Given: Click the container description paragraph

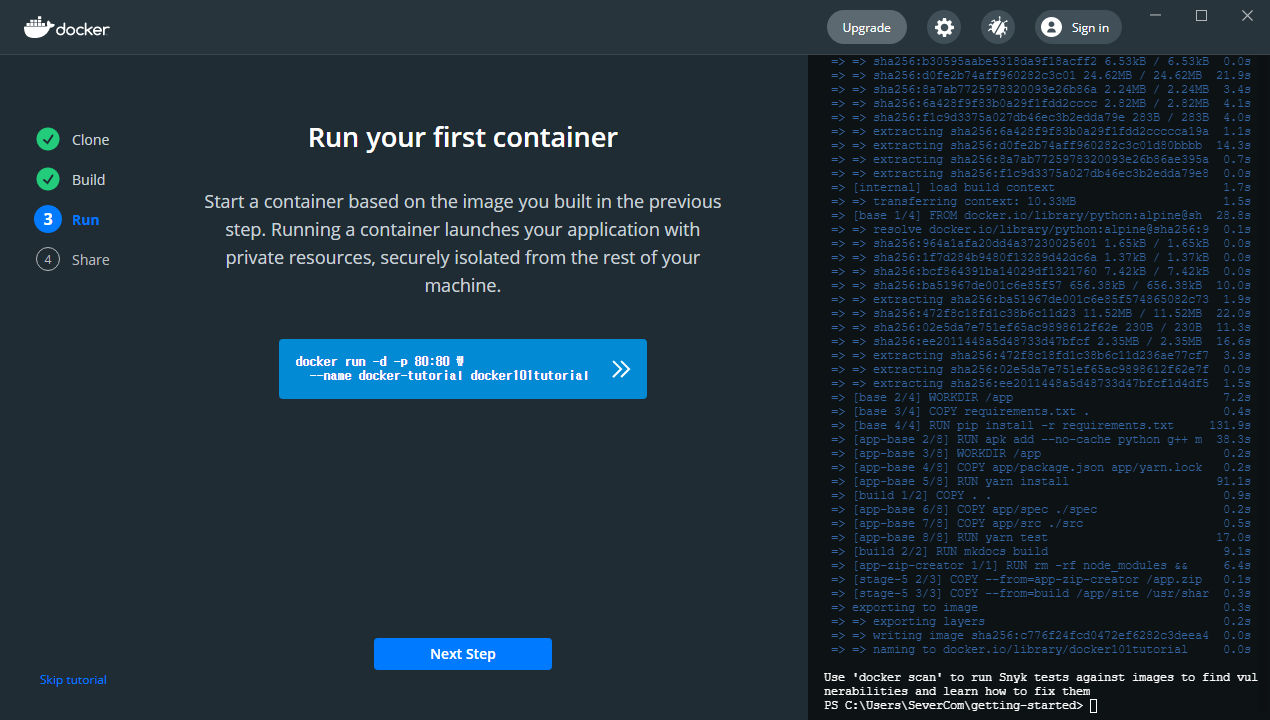Looking at the screenshot, I should 463,244.
